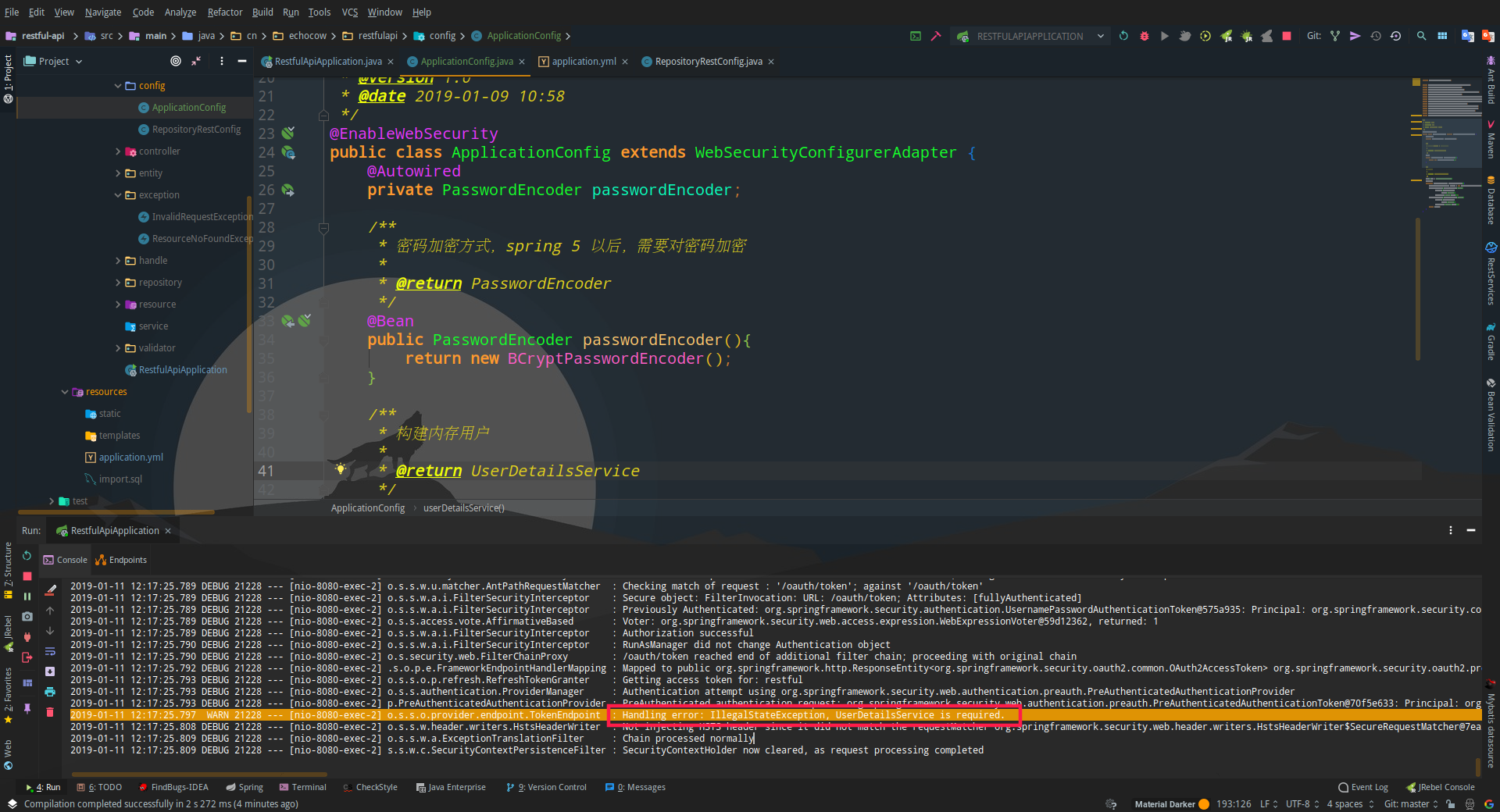Collapse all in the Project panel
Image resolution: width=1500 pixels, height=812 pixels.
pyautogui.click(x=196, y=61)
